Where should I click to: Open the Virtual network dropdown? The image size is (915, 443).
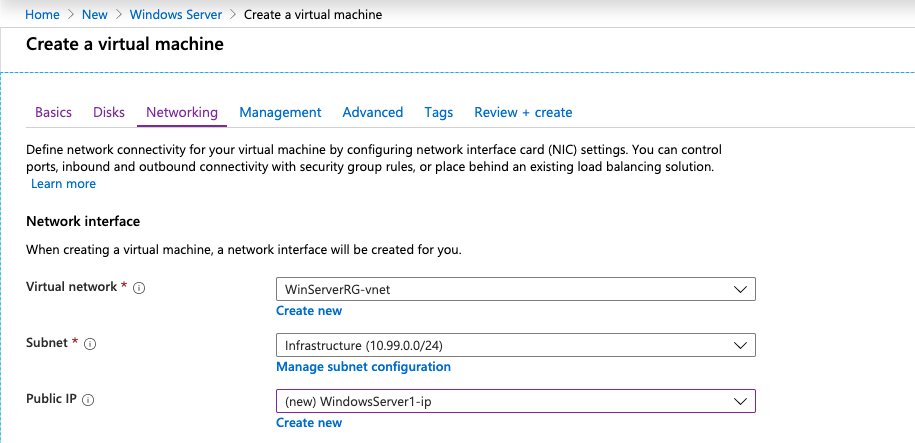pos(515,289)
